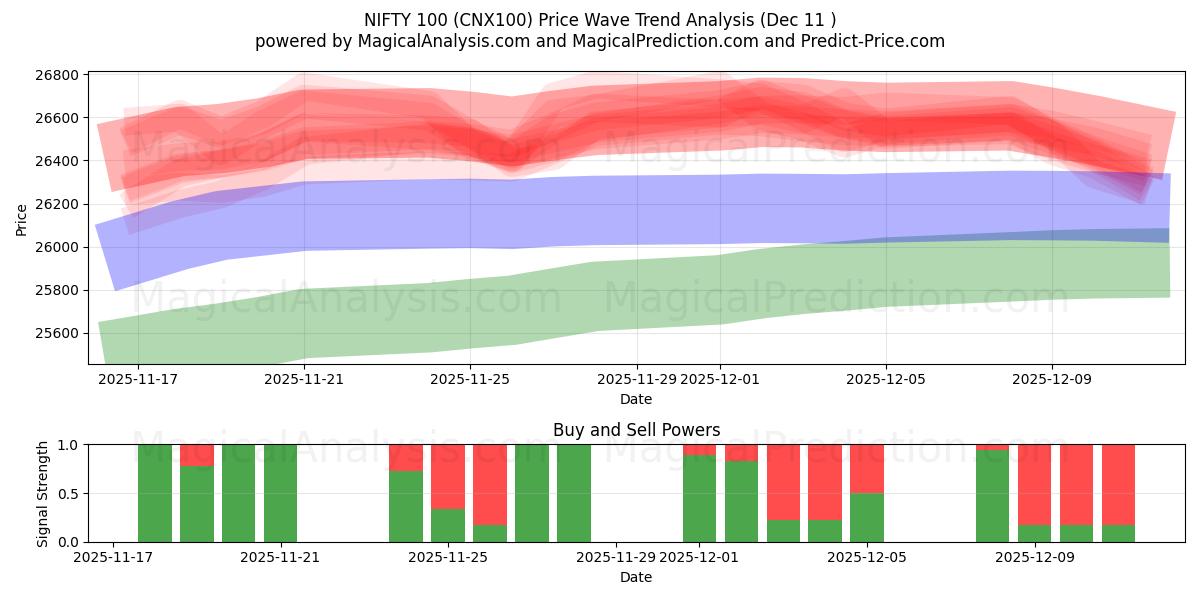The width and height of the screenshot is (1200, 600).
Task: Click the Signal Strength axis label
Action: click(x=42, y=491)
